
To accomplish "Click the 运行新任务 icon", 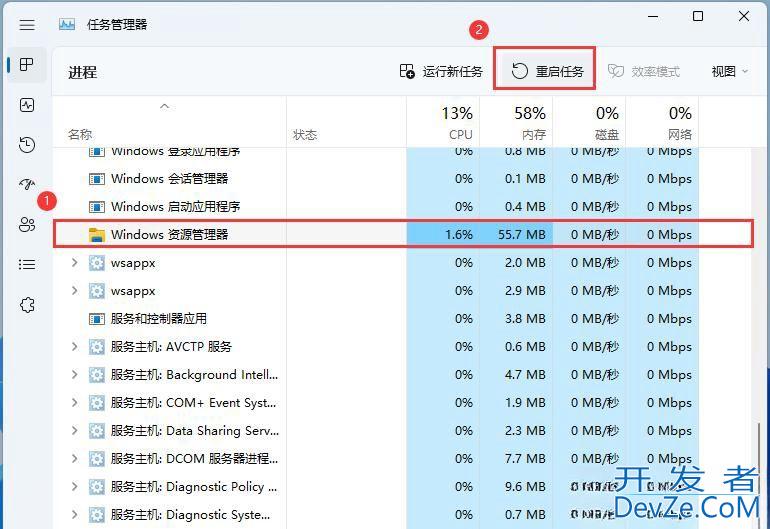I will pyautogui.click(x=407, y=71).
